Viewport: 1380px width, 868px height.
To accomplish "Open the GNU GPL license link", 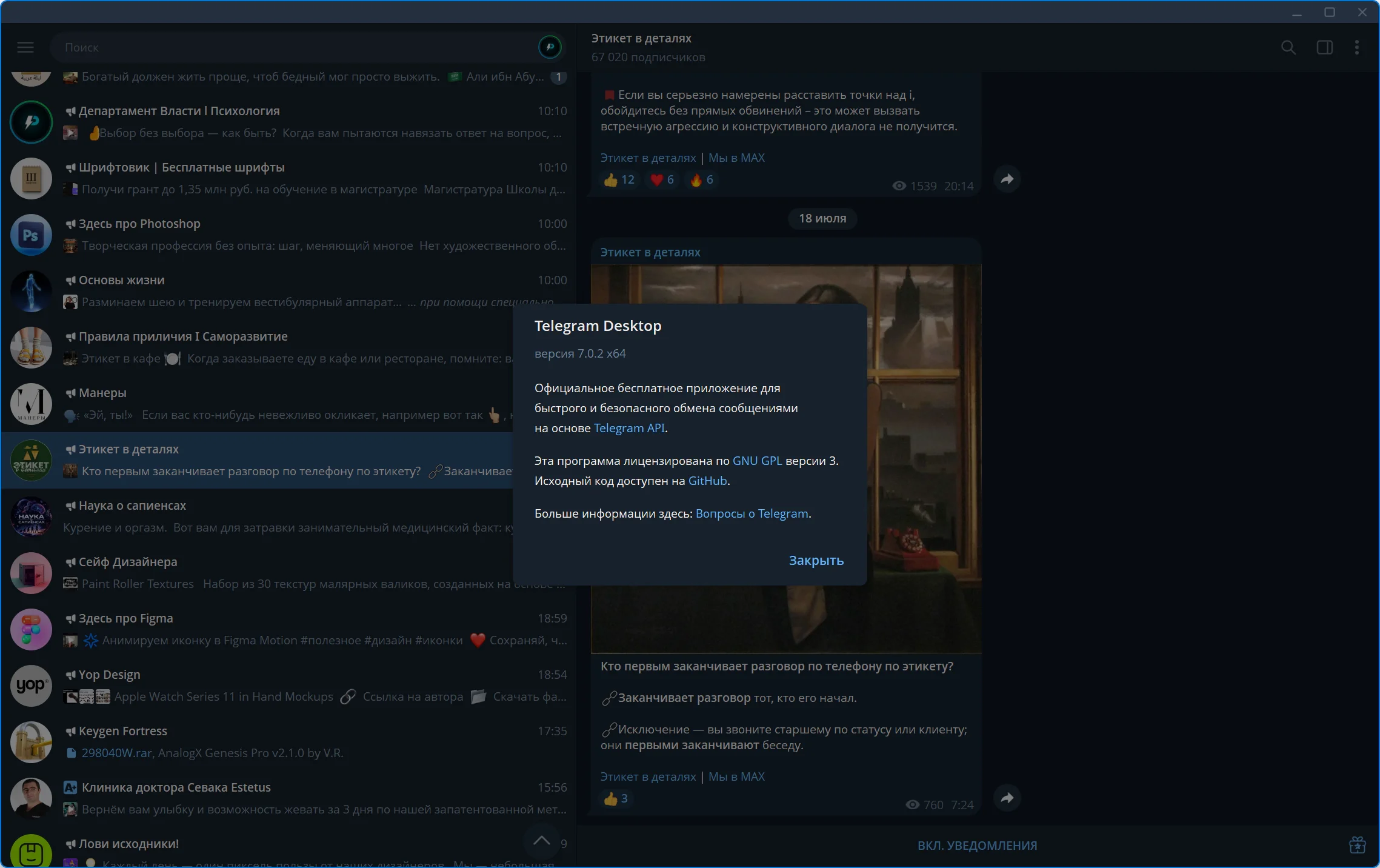I will click(x=757, y=461).
